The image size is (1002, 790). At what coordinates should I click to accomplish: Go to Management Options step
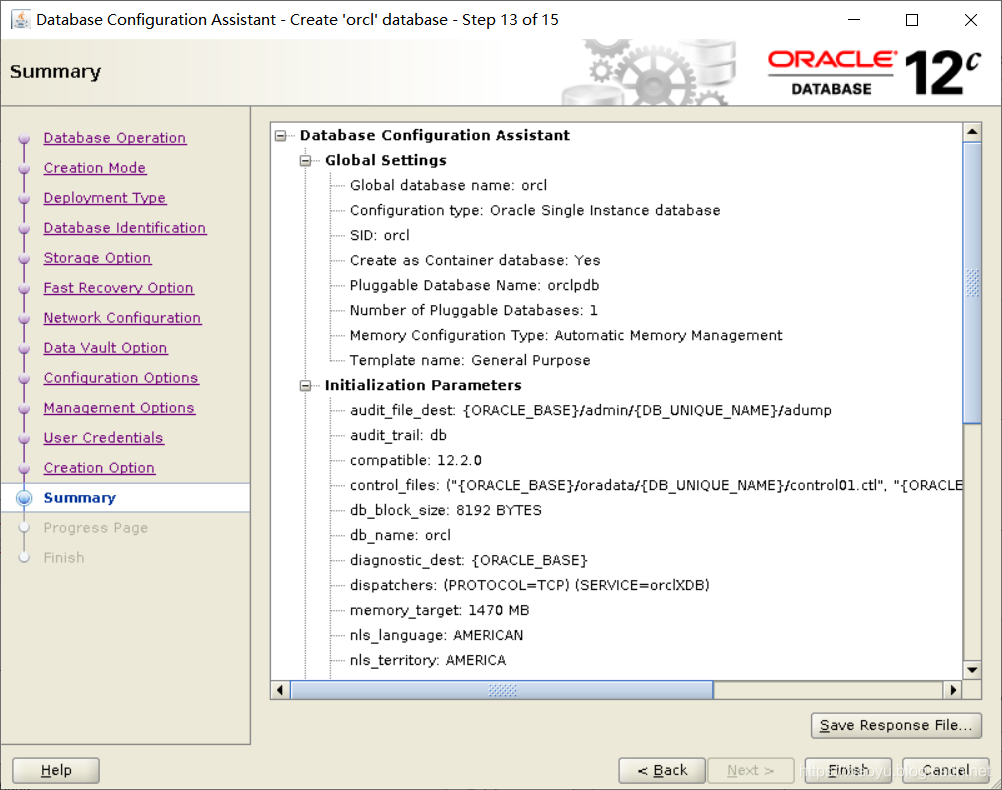[119, 408]
